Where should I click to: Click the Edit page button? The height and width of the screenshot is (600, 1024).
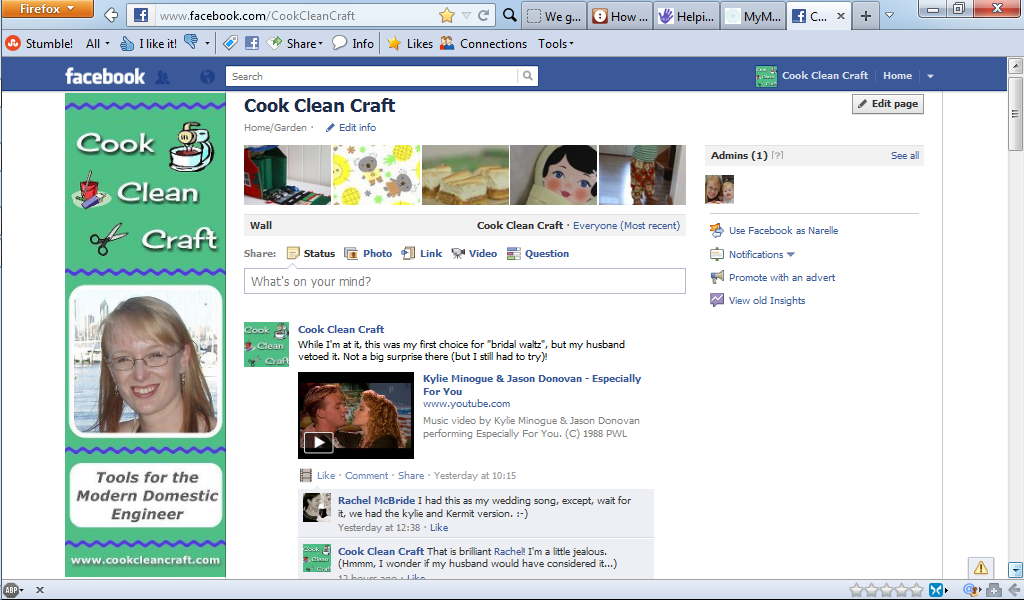pyautogui.click(x=888, y=104)
